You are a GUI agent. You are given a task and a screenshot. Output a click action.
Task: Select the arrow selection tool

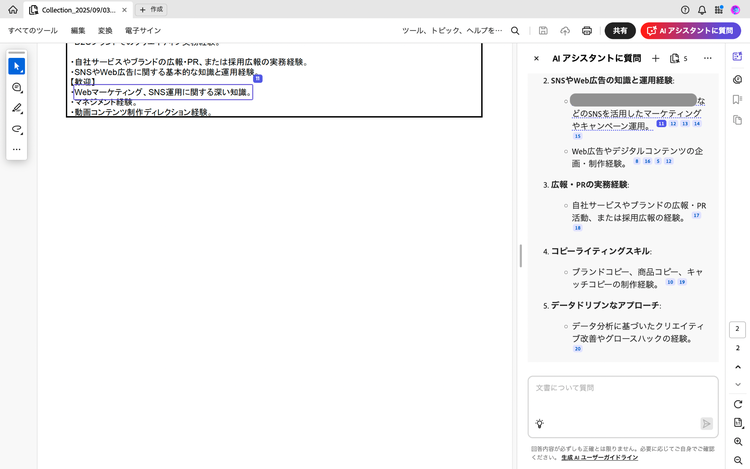(x=17, y=66)
